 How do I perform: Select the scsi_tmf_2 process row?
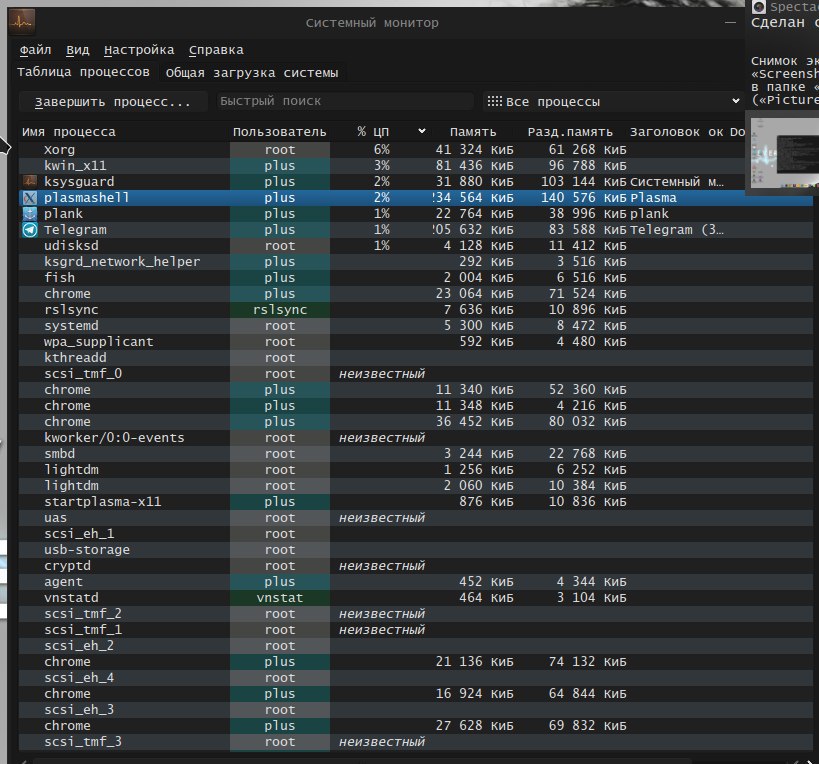415,614
